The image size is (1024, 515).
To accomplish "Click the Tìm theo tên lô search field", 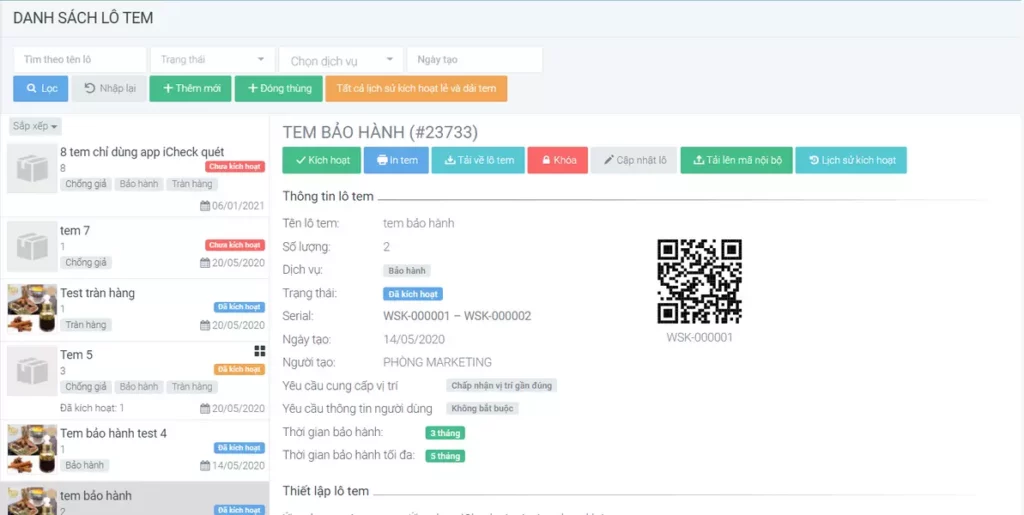I will tap(80, 60).
